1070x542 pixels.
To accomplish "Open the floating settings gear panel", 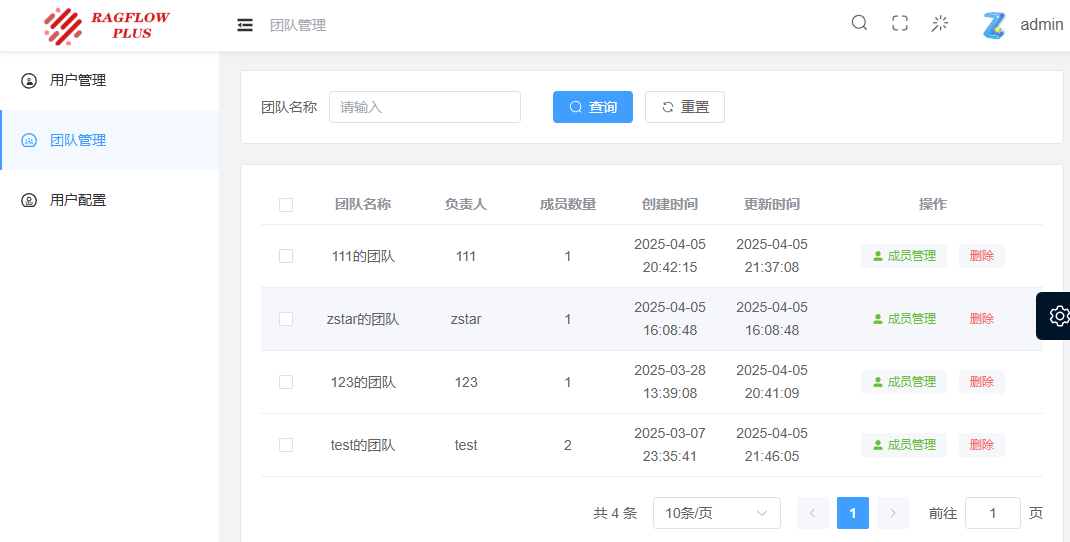I will [x=1055, y=316].
